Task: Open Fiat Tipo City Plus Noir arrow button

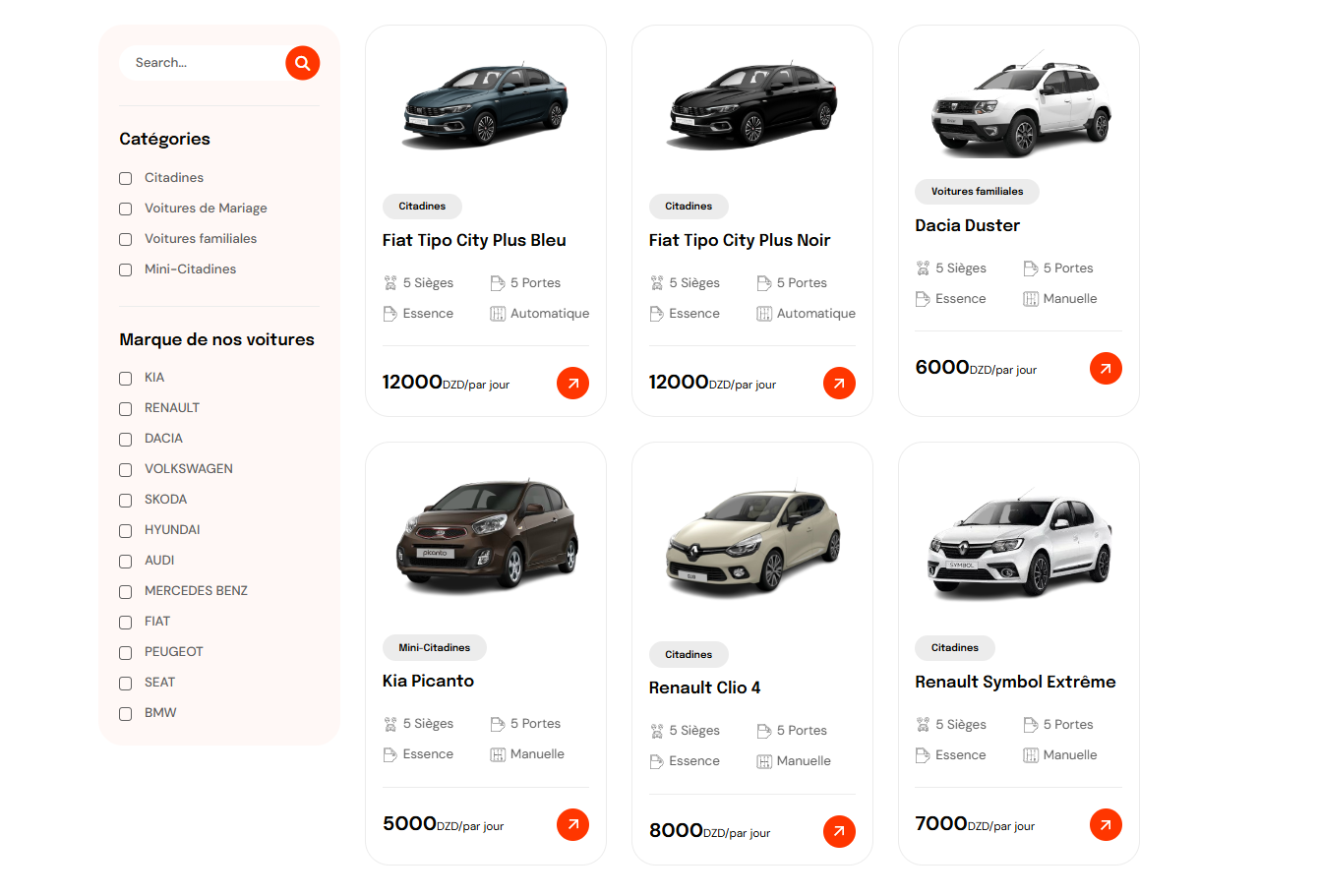Action: (x=839, y=383)
